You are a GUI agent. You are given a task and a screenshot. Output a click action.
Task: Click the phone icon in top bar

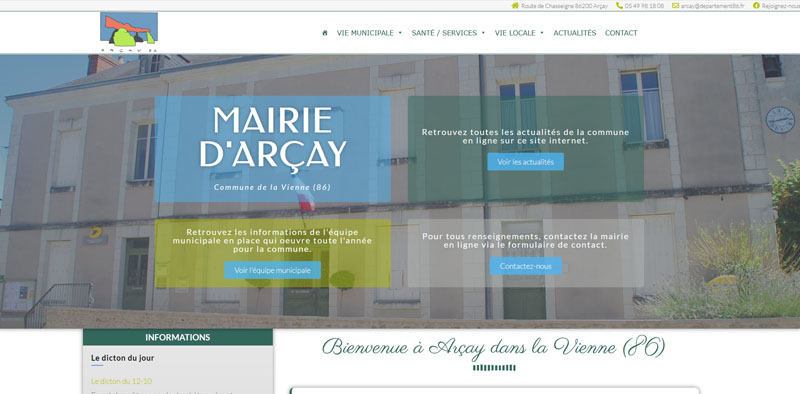tap(619, 6)
